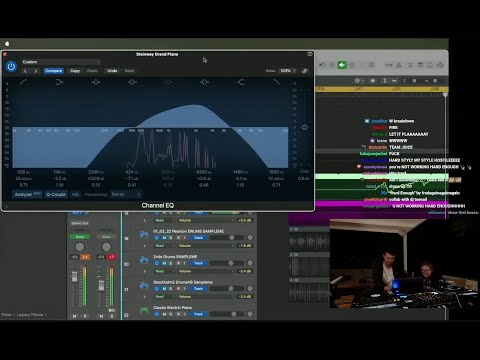Select the 2200 Hz band frequency value
The height and width of the screenshot is (360, 480).
pos(95,172)
